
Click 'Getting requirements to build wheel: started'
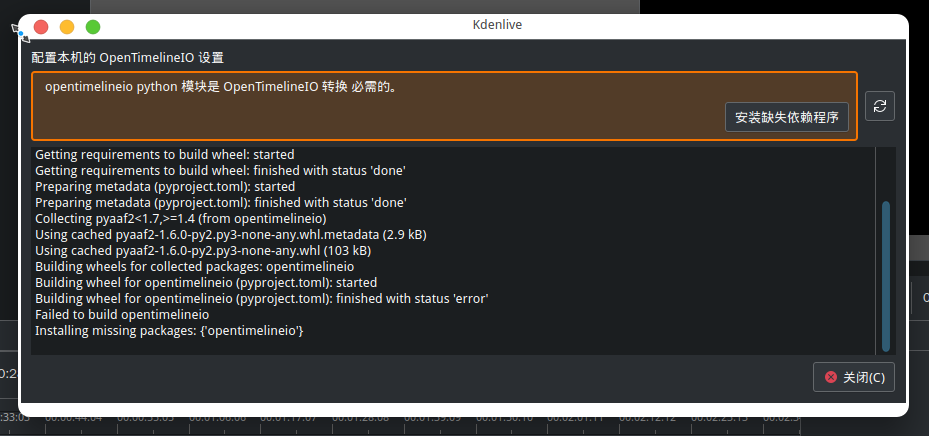point(165,155)
